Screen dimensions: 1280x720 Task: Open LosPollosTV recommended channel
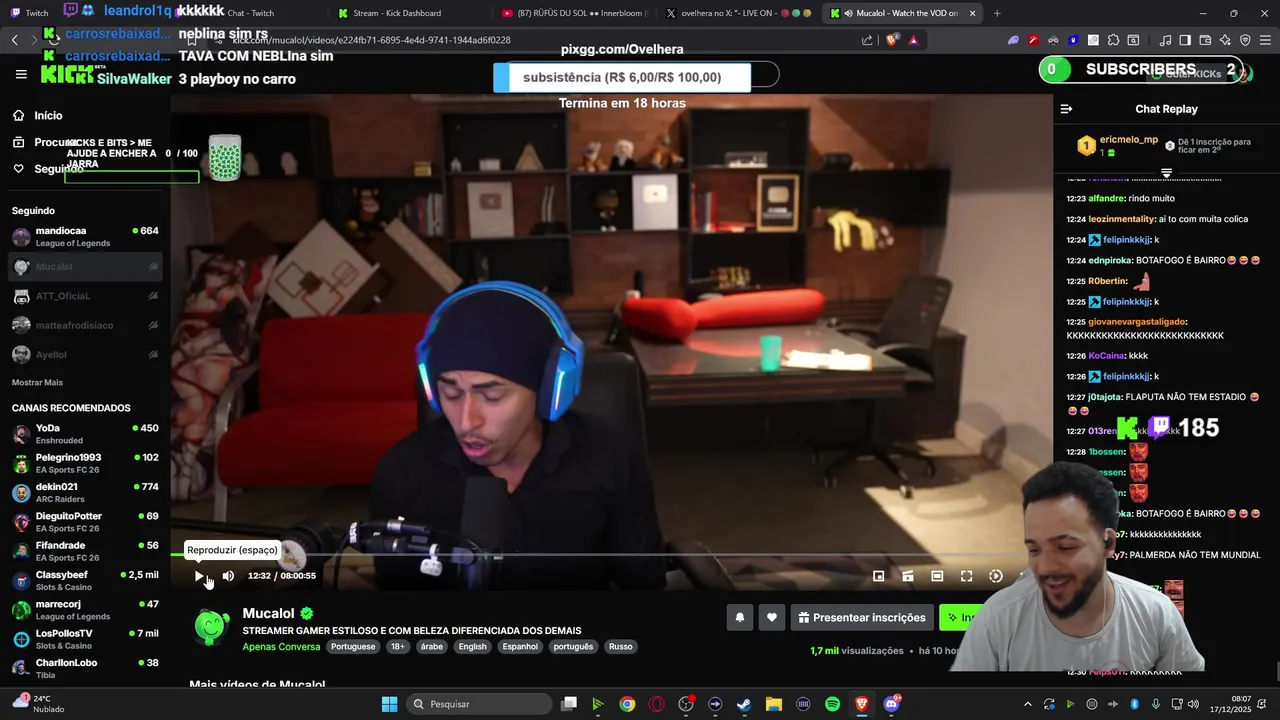85,640
